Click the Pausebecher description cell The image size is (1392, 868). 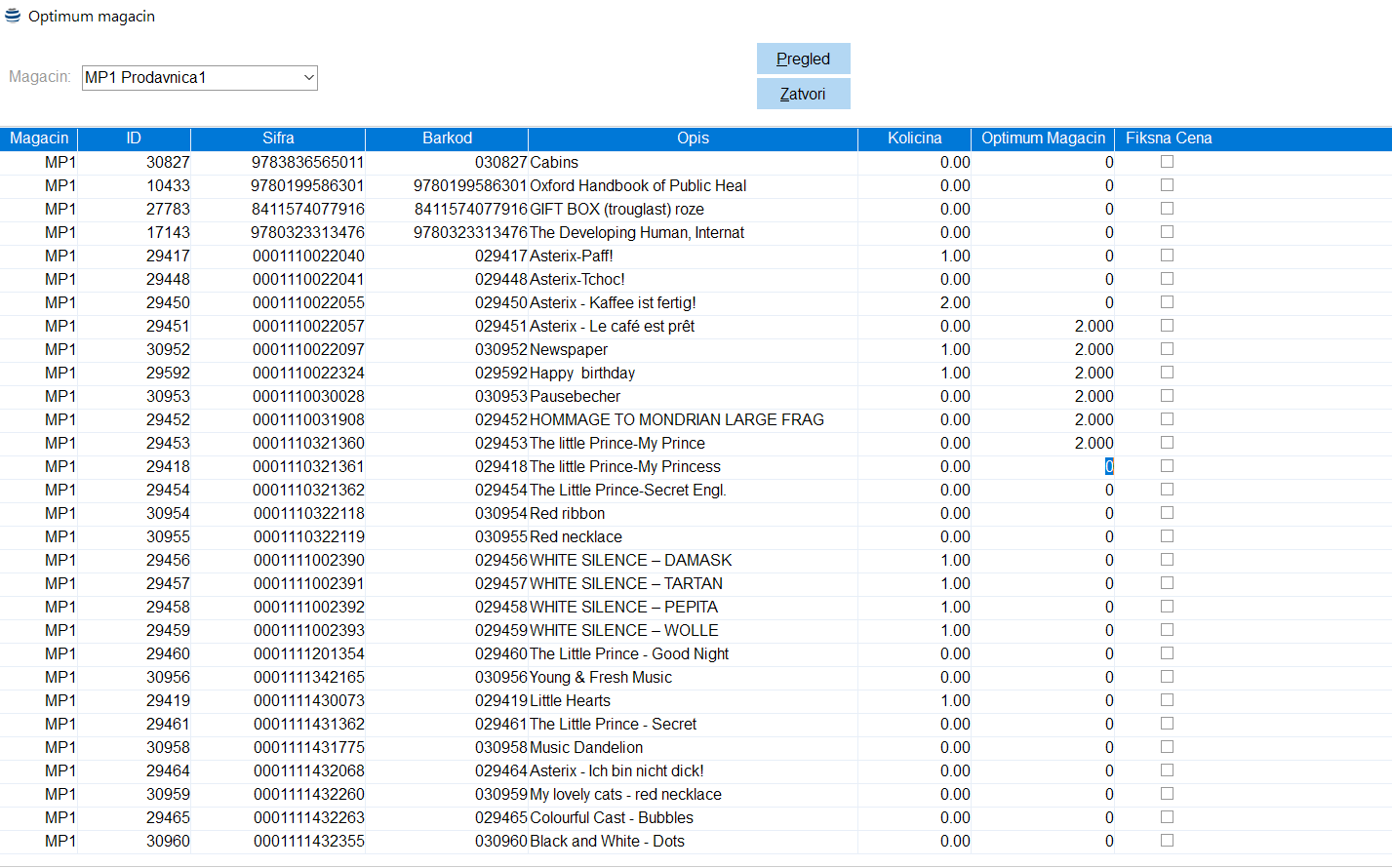click(693, 397)
